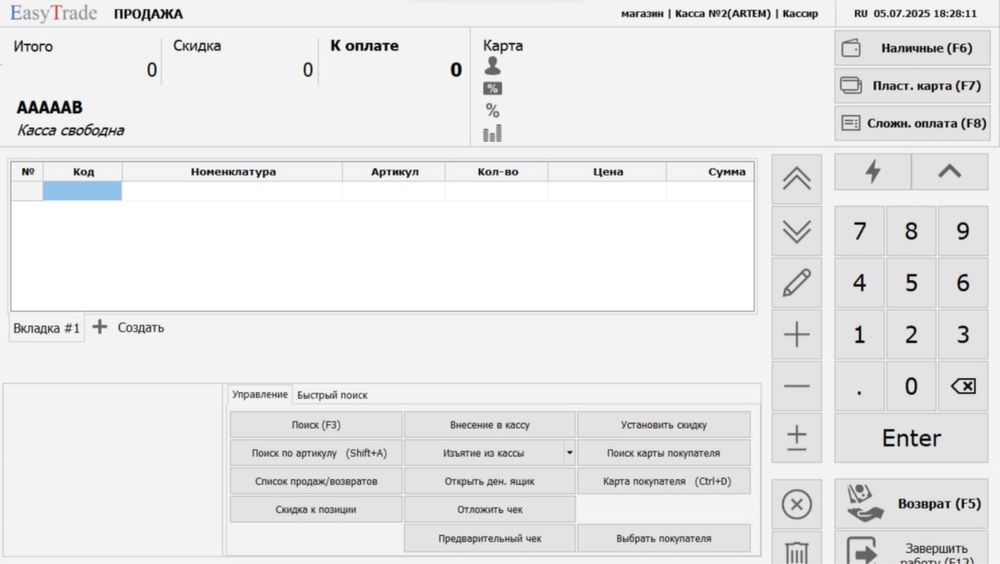
Task: Click Карта покупателя (Ctrl+D) button
Action: tap(664, 481)
